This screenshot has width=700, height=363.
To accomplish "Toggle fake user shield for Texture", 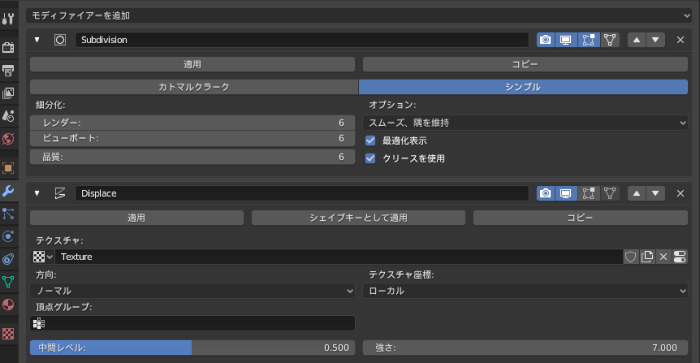I will [x=630, y=257].
